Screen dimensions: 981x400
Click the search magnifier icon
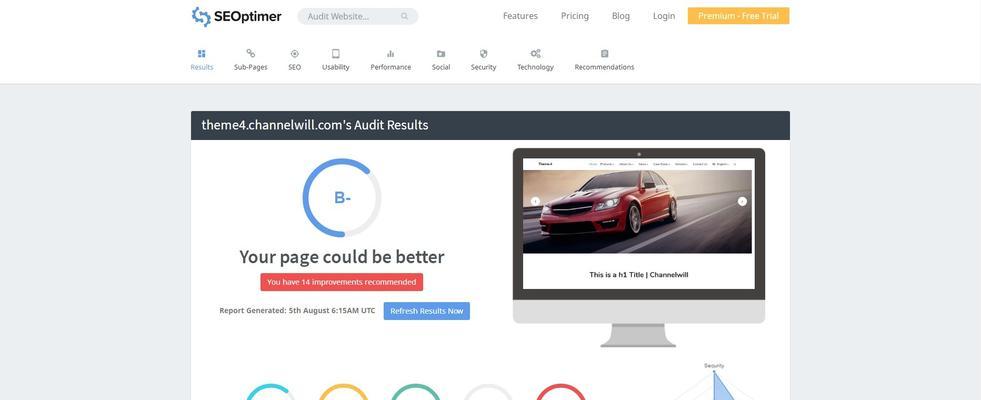[405, 16]
